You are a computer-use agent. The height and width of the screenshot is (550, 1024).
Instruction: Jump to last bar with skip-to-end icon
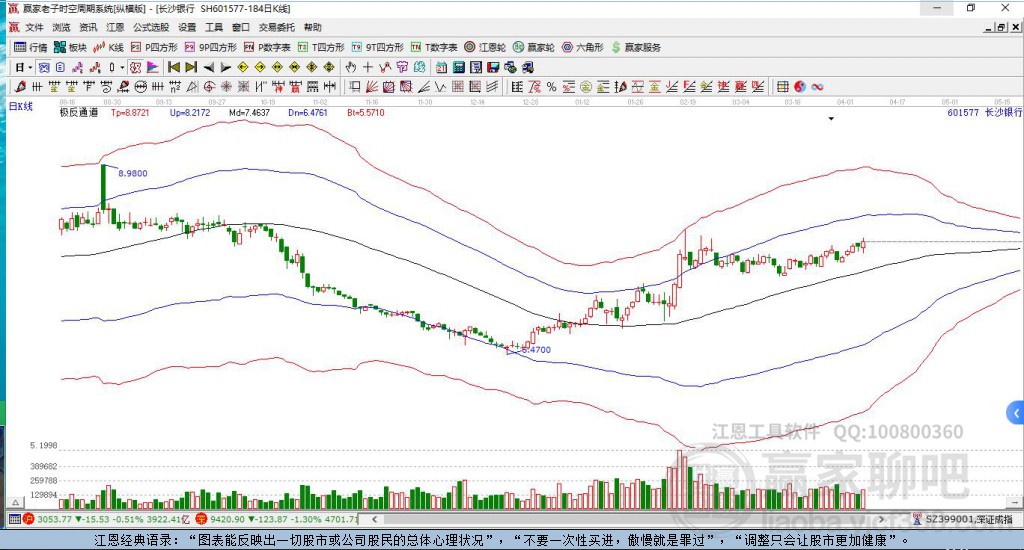coord(191,67)
